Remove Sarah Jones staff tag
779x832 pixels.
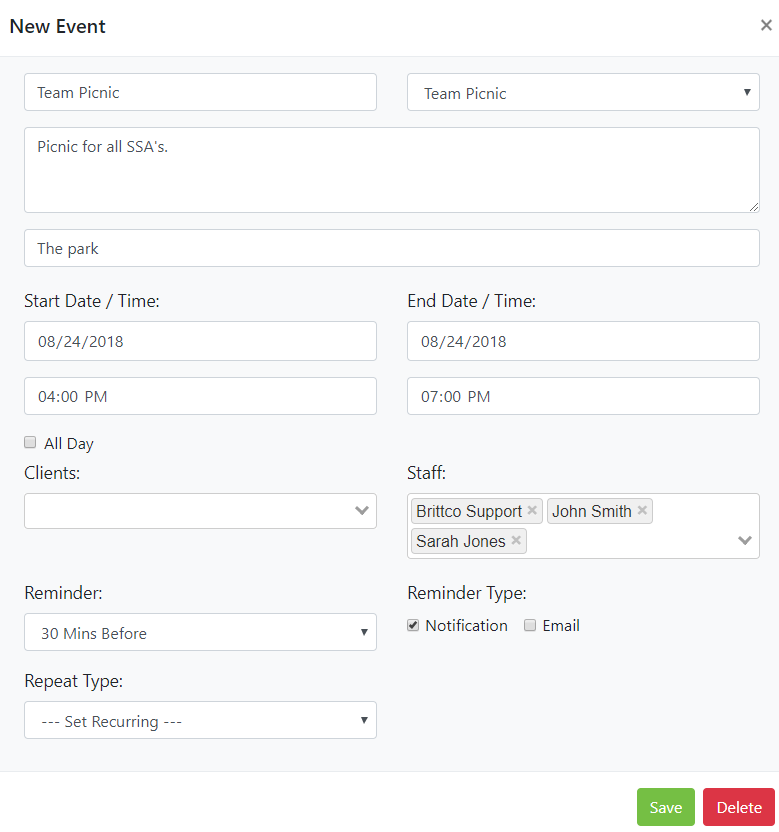[x=516, y=541]
